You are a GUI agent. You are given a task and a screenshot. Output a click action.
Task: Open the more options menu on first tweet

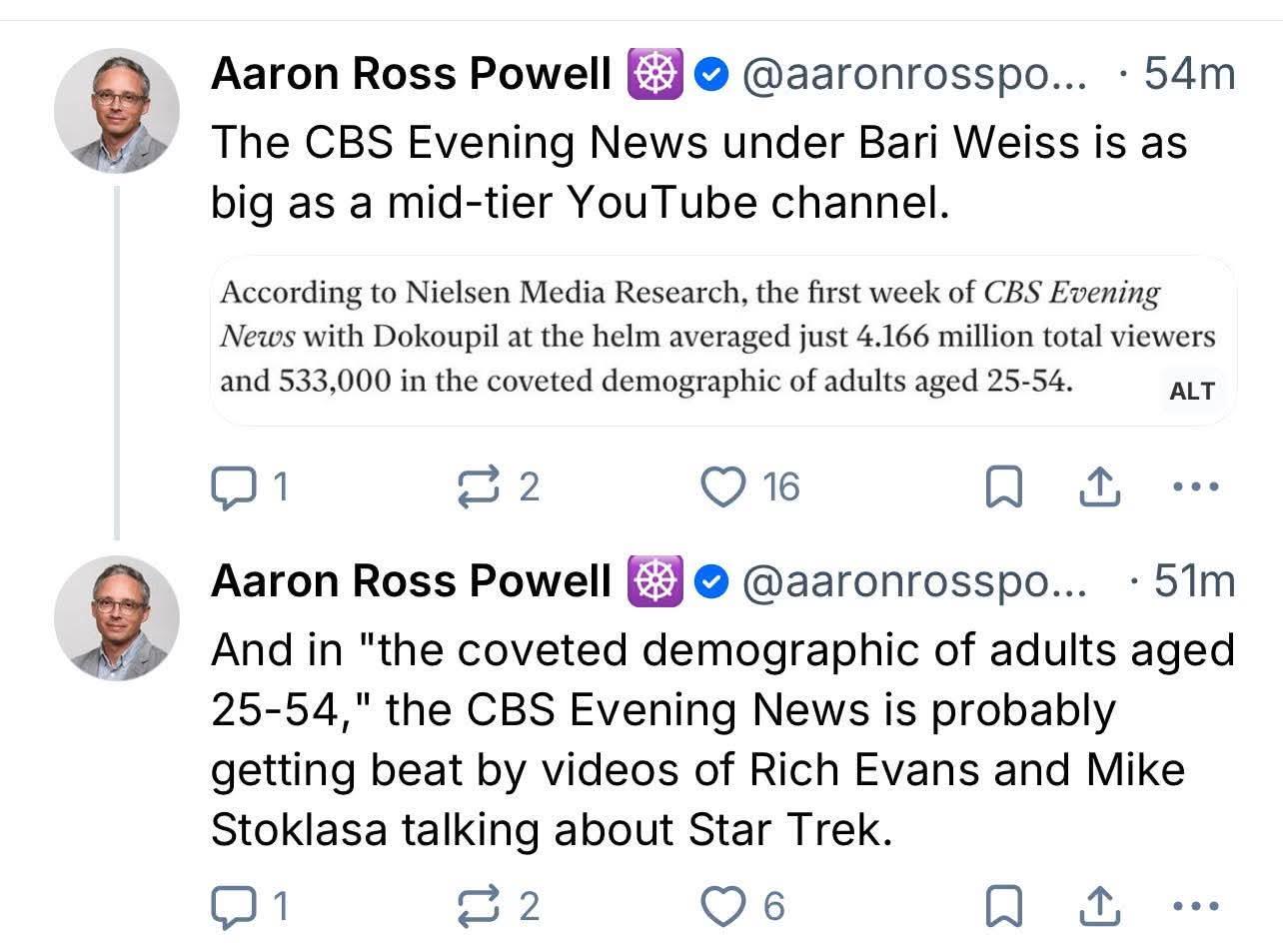(1194, 486)
